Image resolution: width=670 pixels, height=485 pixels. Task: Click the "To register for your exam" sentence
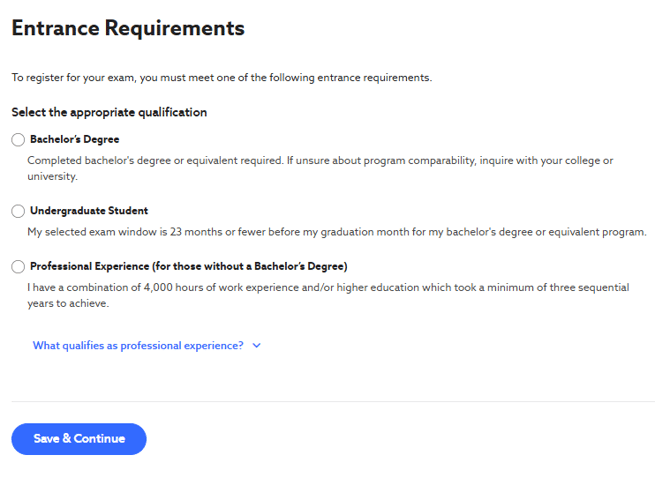coord(222,78)
